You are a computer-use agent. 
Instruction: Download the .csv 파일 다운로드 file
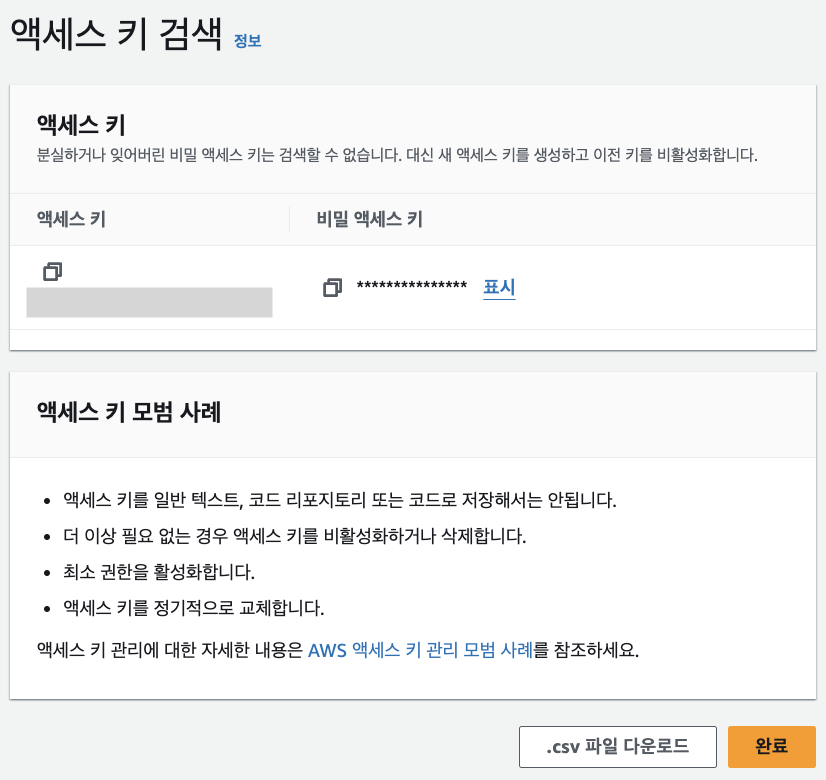617,746
